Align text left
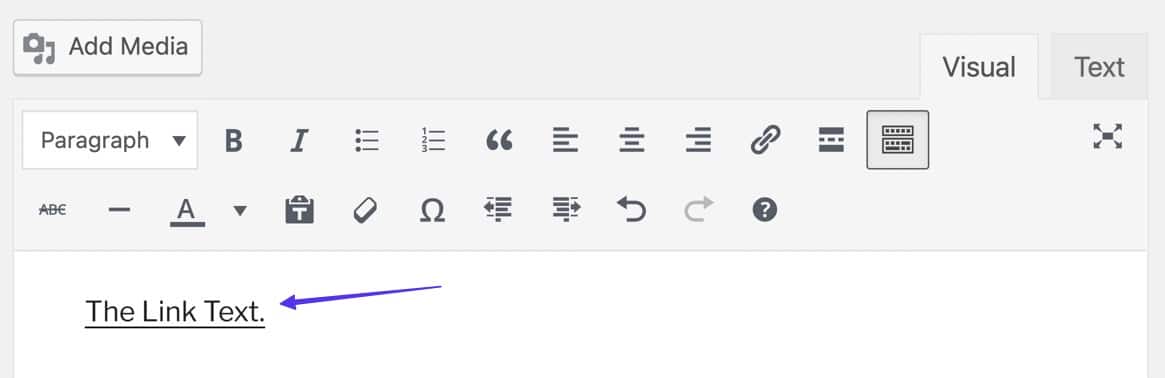1165x378 pixels. (565, 140)
